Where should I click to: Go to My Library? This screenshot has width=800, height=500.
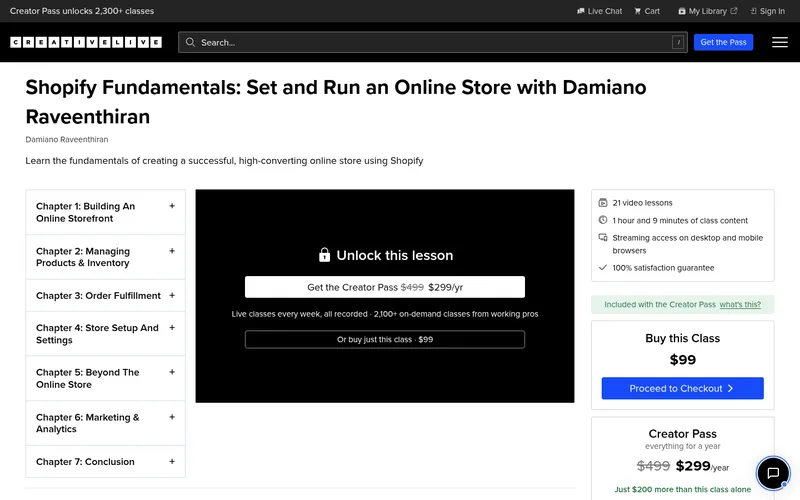point(708,11)
